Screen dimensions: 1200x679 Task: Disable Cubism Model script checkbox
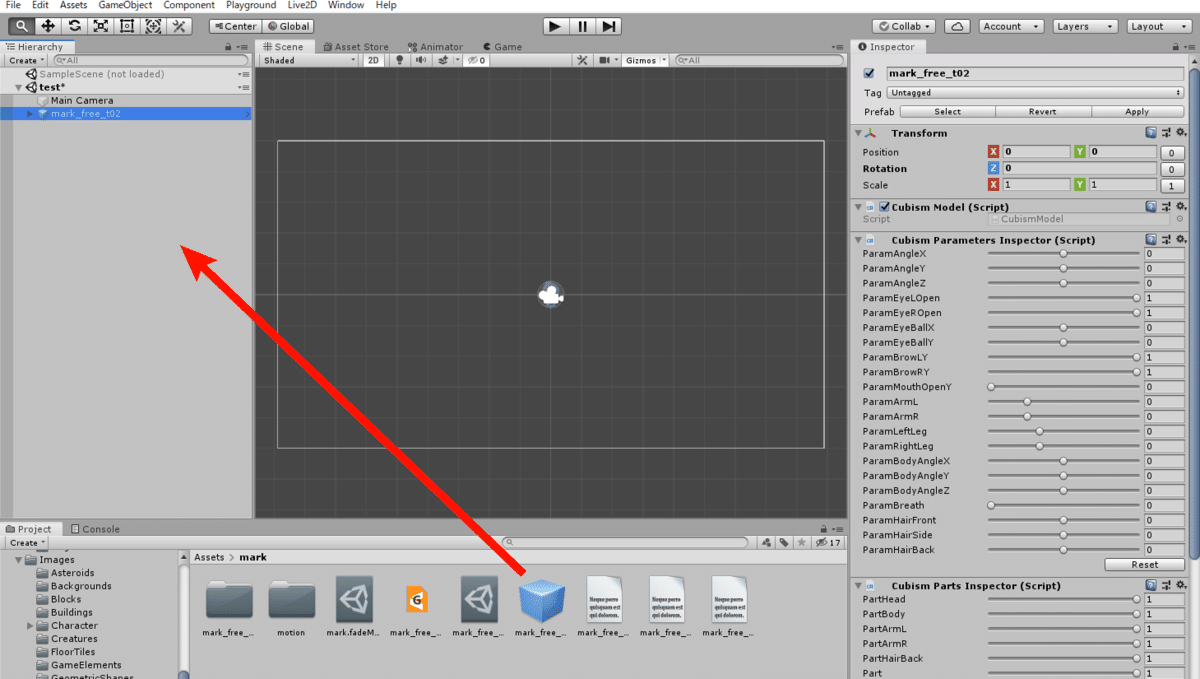click(x=884, y=207)
